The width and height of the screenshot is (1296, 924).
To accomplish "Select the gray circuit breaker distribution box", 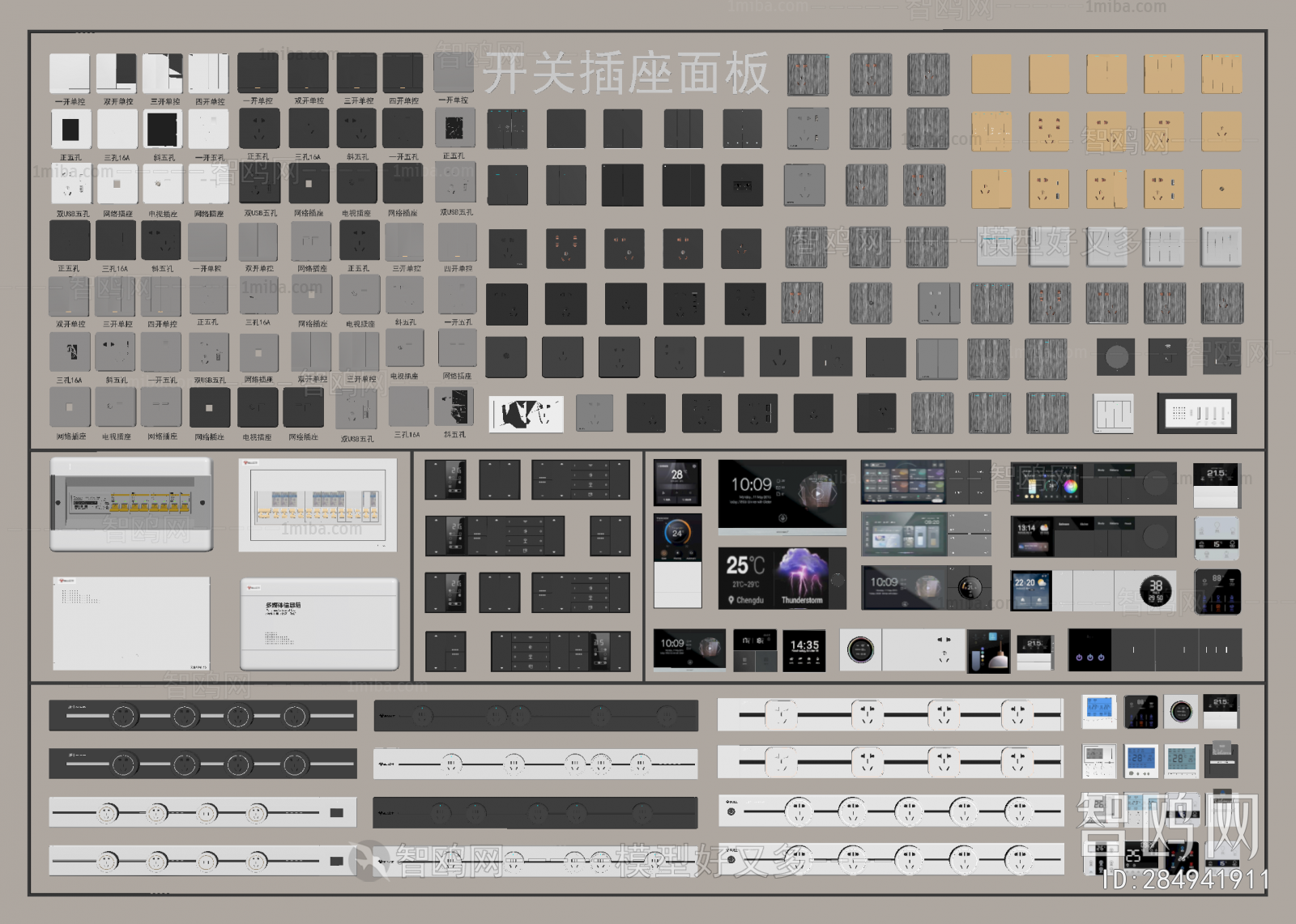I will click(131, 504).
